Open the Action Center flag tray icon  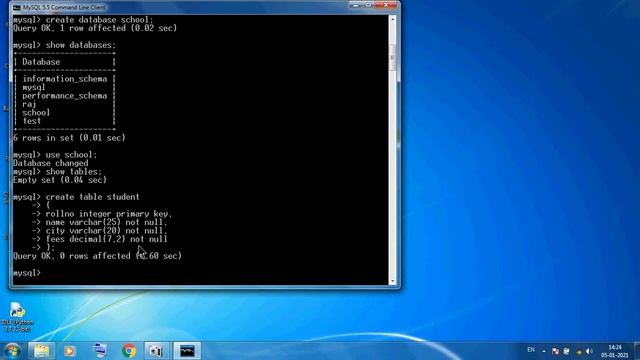[x=556, y=351]
